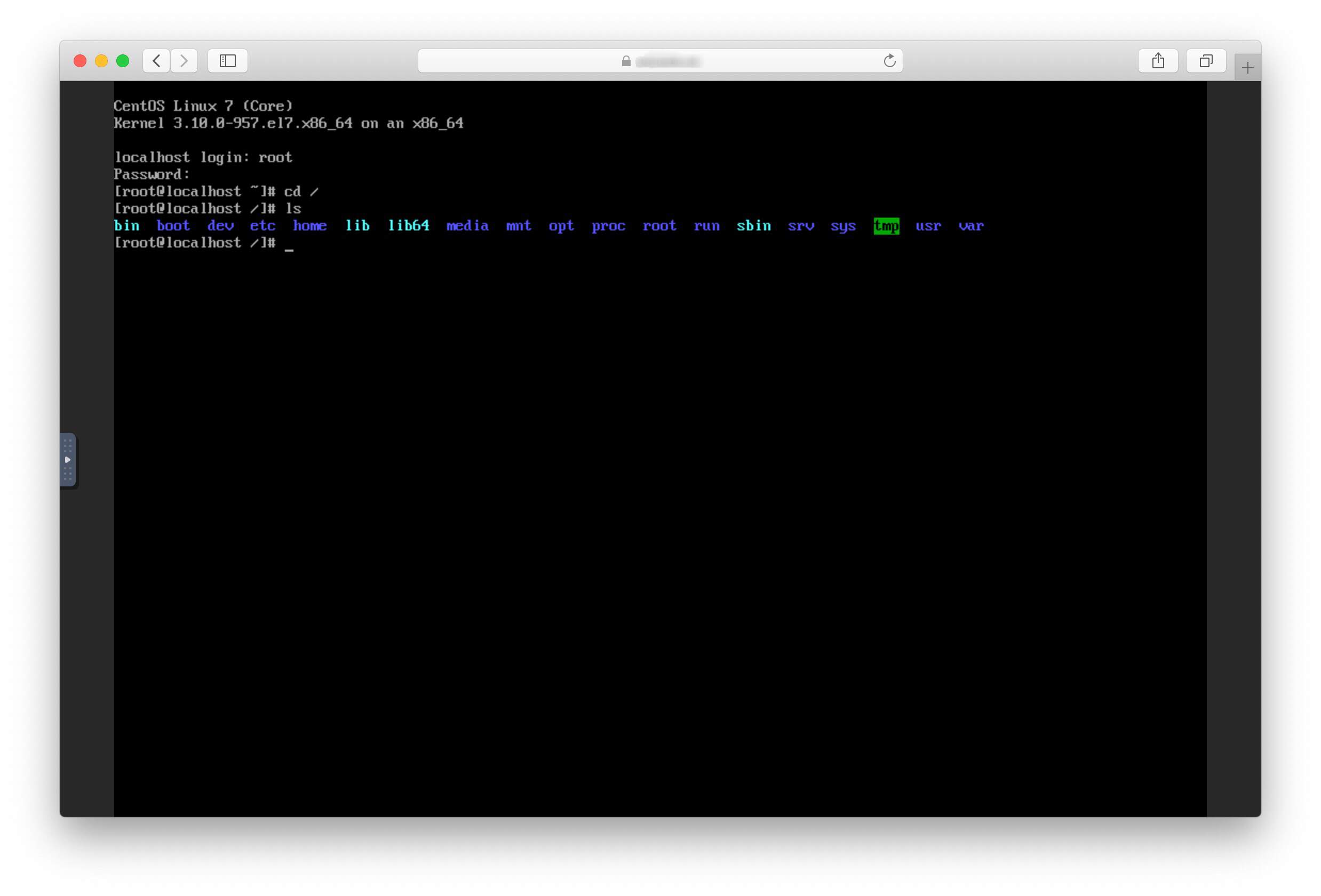Minimize window with the yellow button
This screenshot has height=896, width=1321.
(101, 61)
